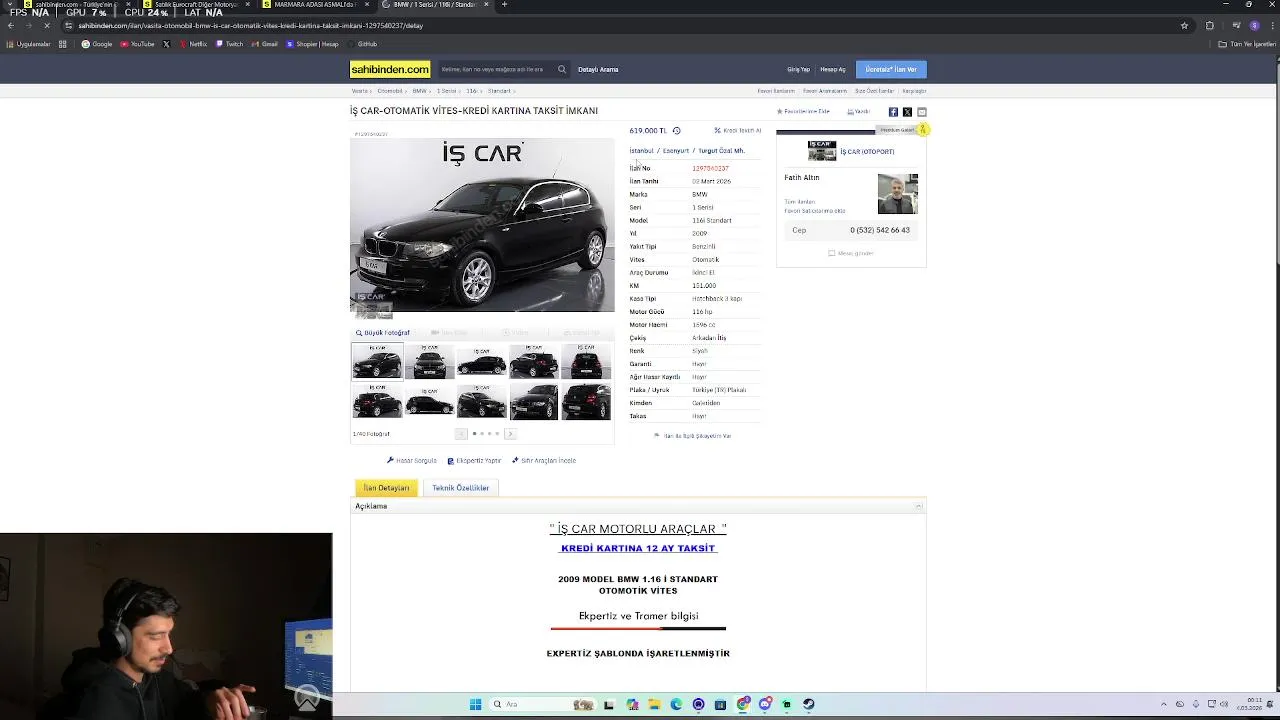This screenshot has height=720, width=1280.
Task: Click the Yazdır printer icon
Action: pos(851,112)
